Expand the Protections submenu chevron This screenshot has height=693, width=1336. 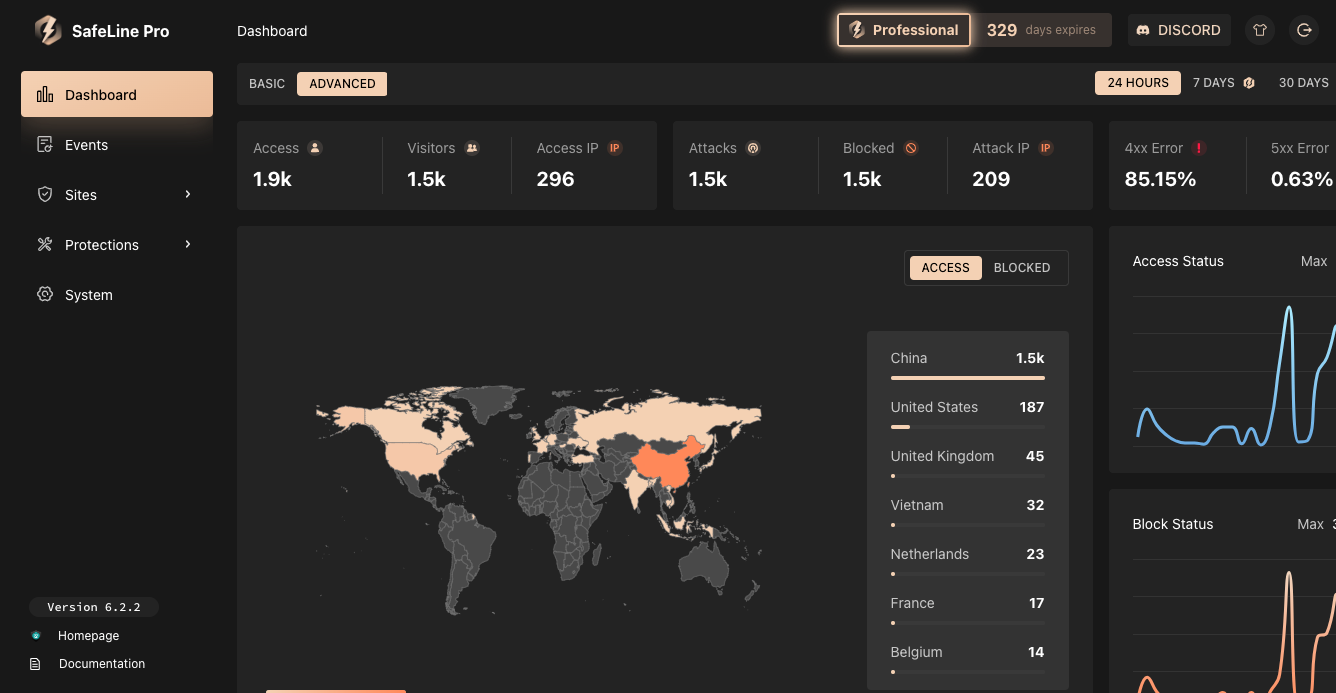click(188, 244)
